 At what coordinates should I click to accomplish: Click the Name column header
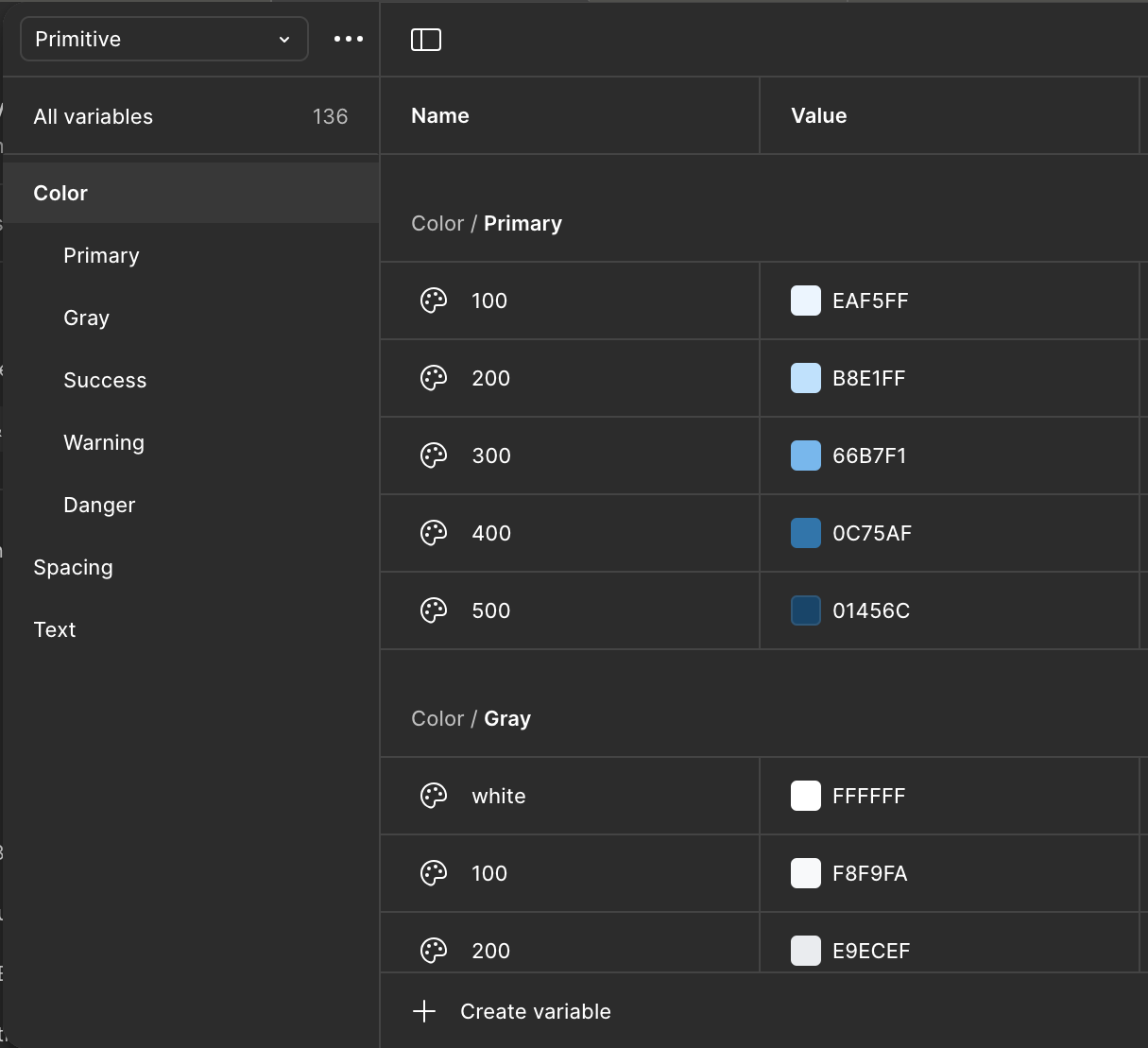[x=440, y=115]
